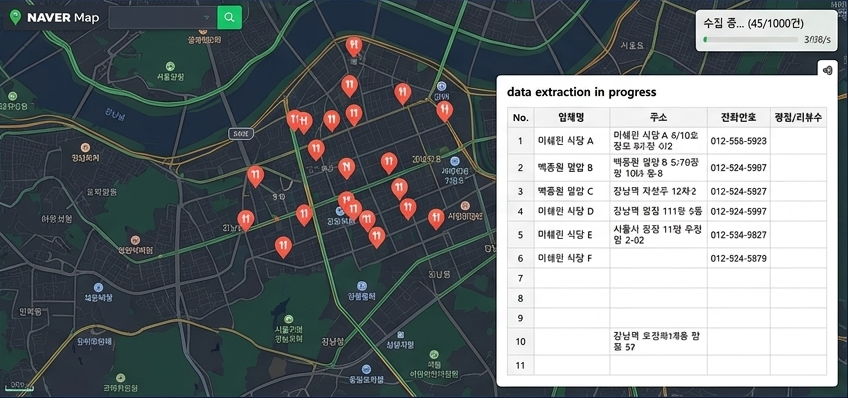Click the business name ending in E

[566, 235]
